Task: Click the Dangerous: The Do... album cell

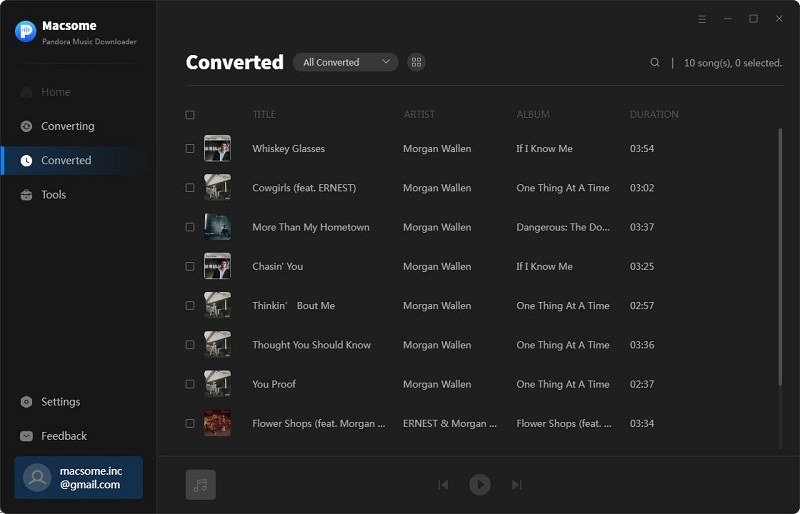Action: click(x=563, y=227)
